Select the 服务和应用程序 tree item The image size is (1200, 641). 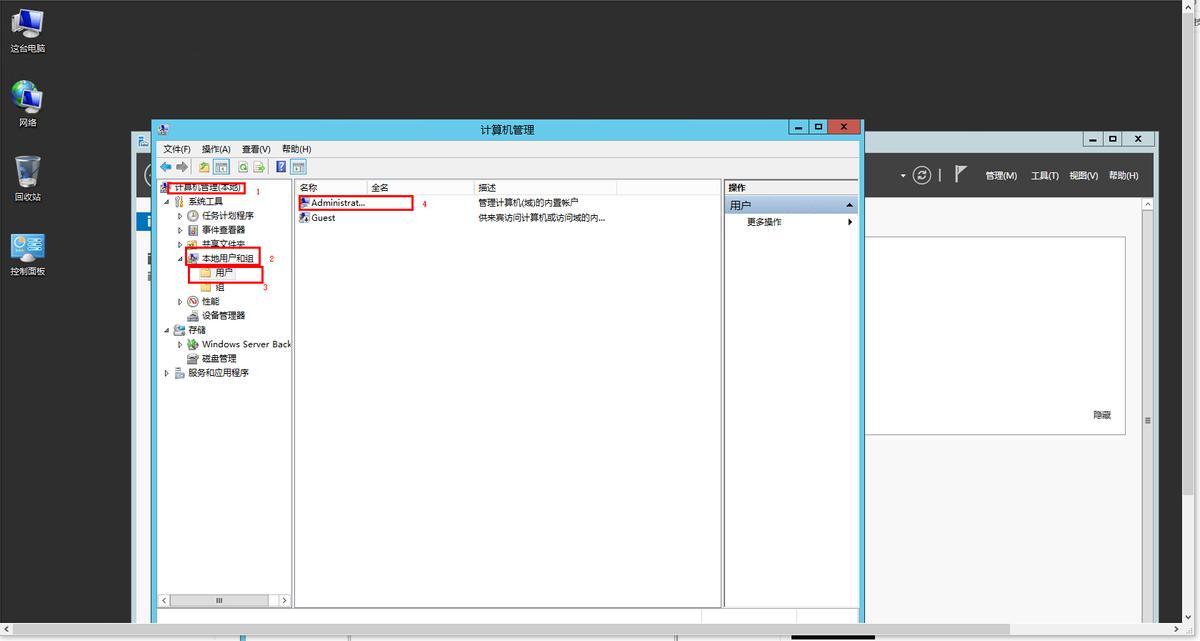coord(218,373)
